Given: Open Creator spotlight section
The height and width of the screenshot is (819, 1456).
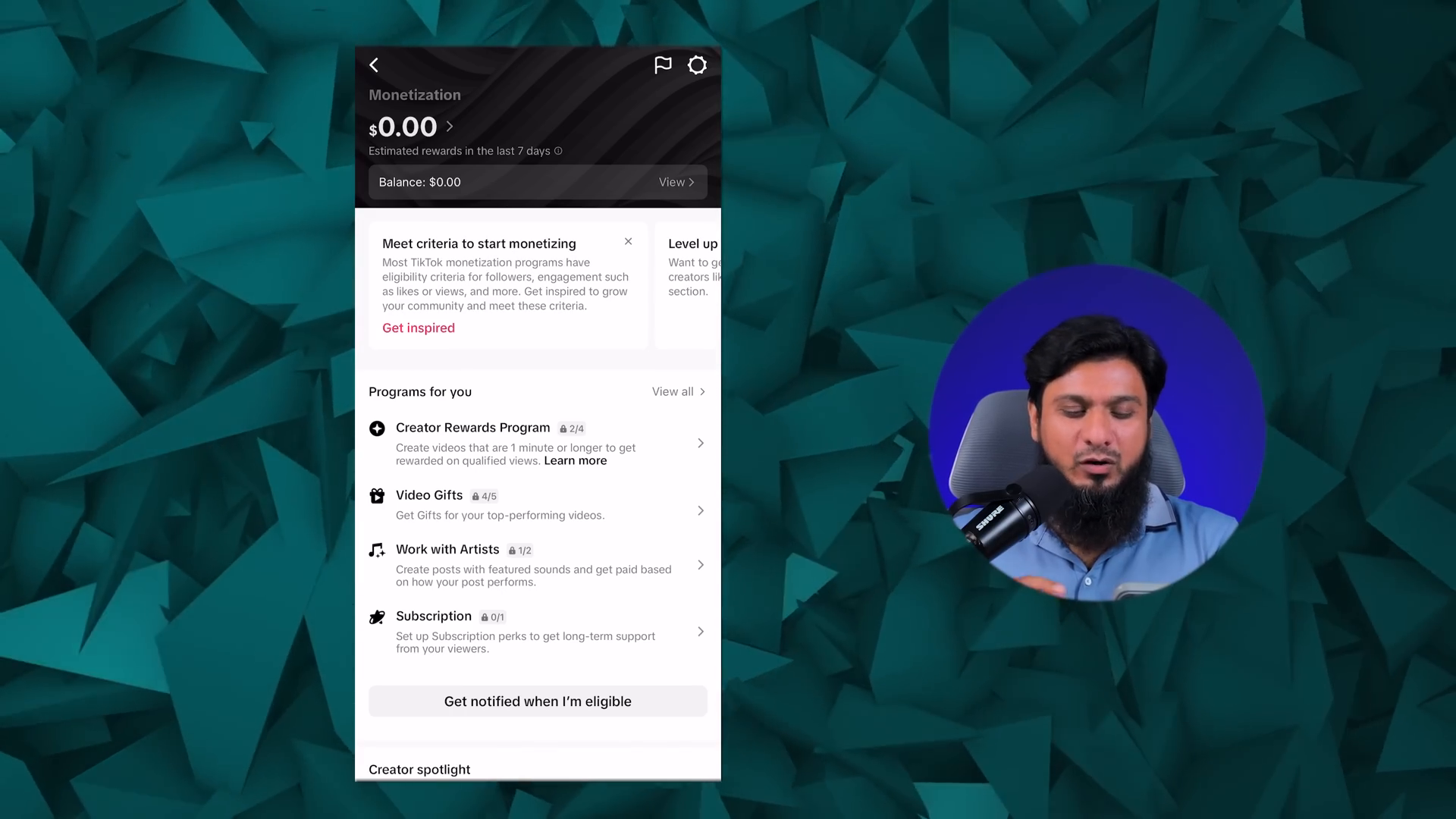Looking at the screenshot, I should 419,769.
